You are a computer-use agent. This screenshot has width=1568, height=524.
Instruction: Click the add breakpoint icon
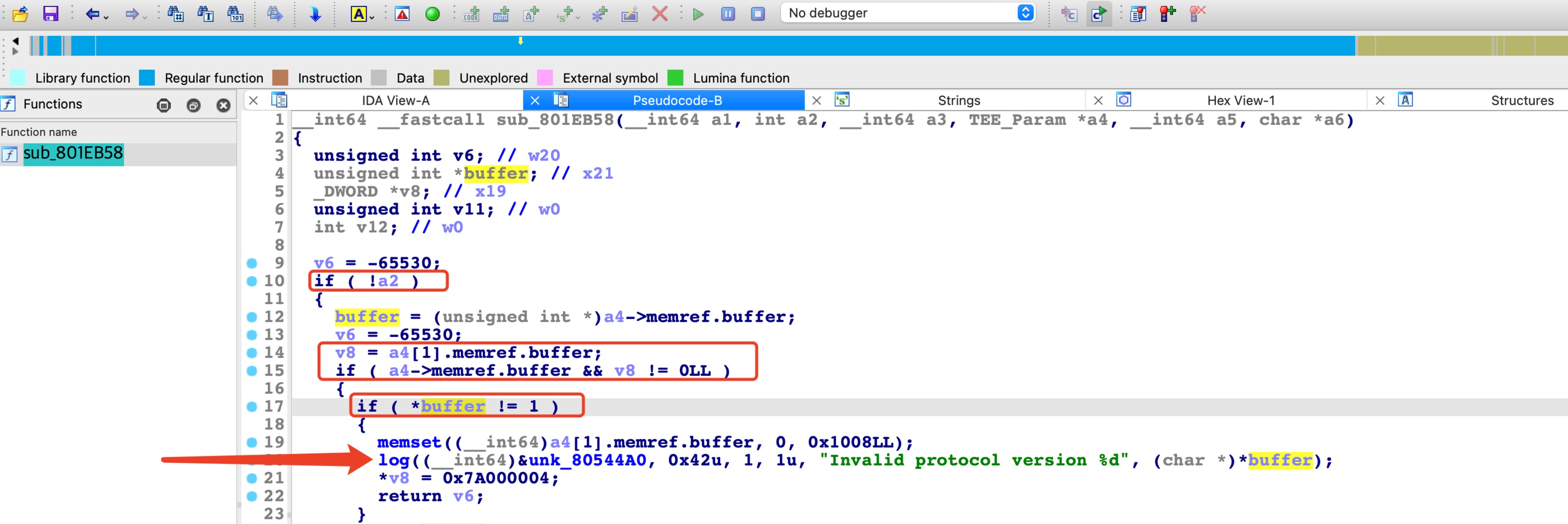pos(1167,13)
